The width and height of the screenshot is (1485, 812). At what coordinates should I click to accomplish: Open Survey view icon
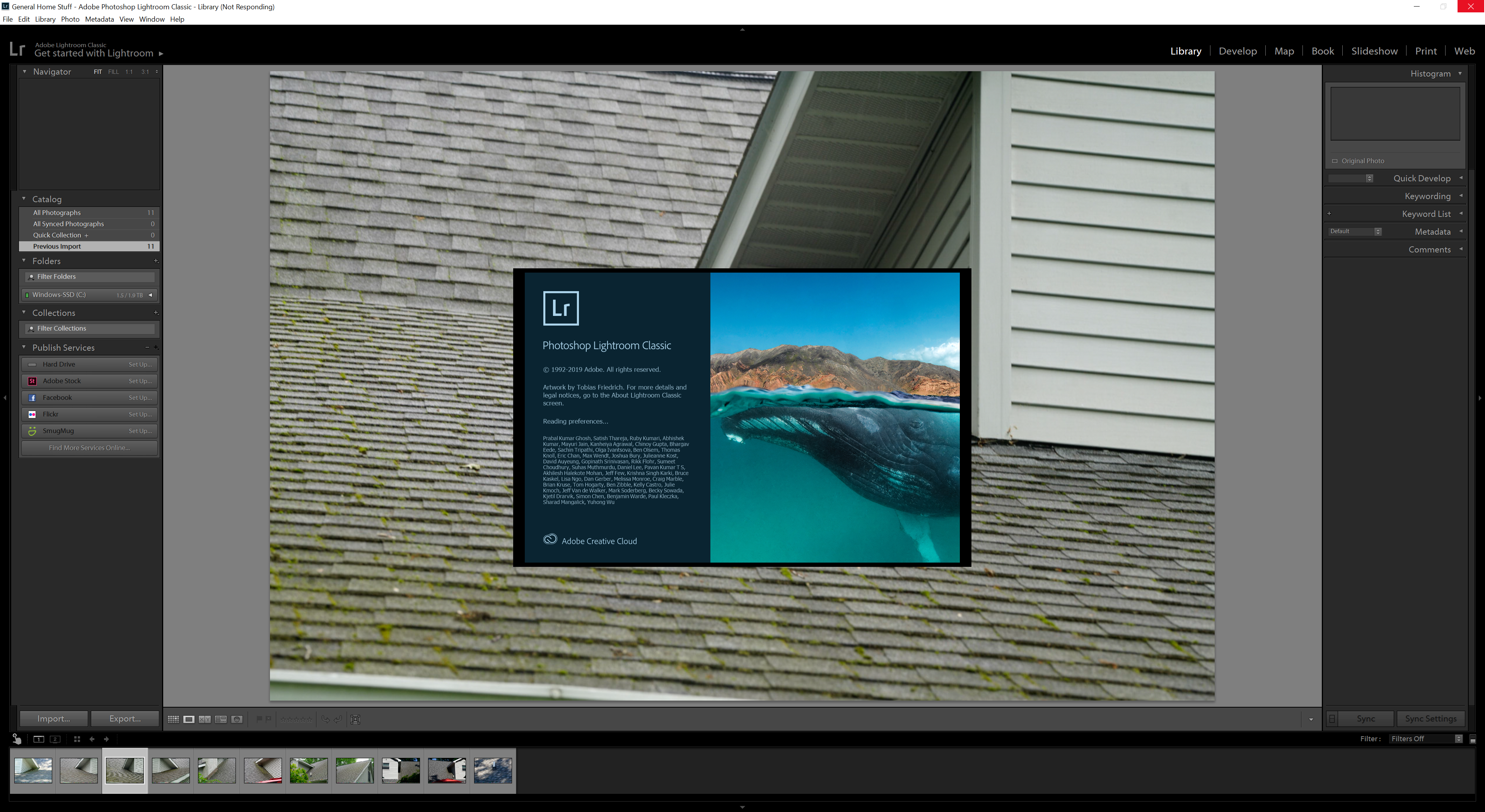tap(221, 719)
